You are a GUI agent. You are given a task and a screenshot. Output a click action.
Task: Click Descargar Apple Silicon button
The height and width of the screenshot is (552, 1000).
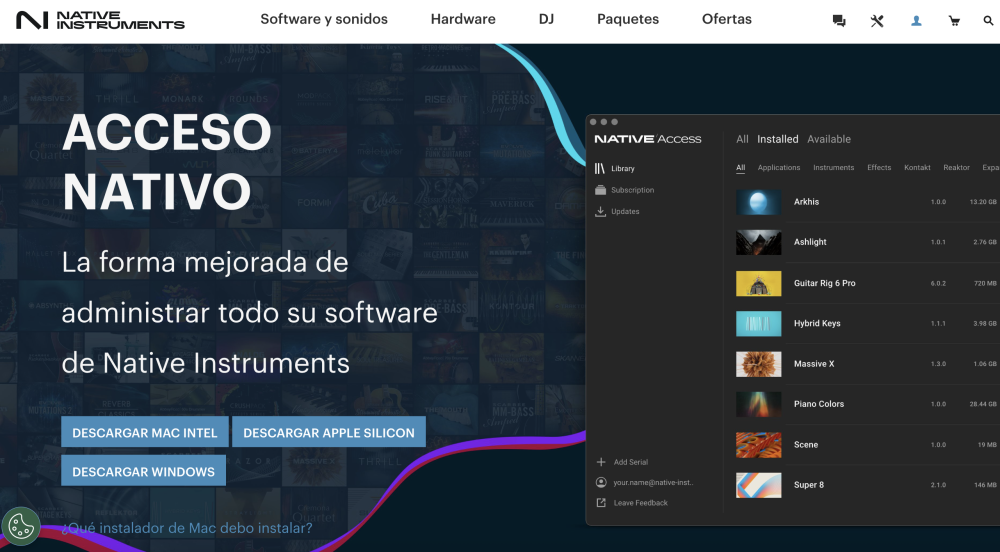click(x=329, y=432)
